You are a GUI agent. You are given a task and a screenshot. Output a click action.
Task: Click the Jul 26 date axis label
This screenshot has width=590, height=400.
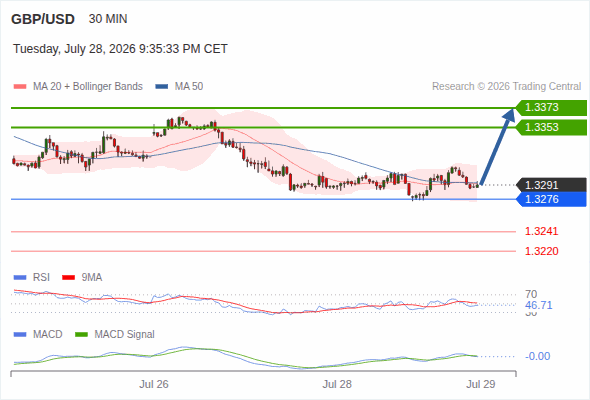(x=154, y=384)
